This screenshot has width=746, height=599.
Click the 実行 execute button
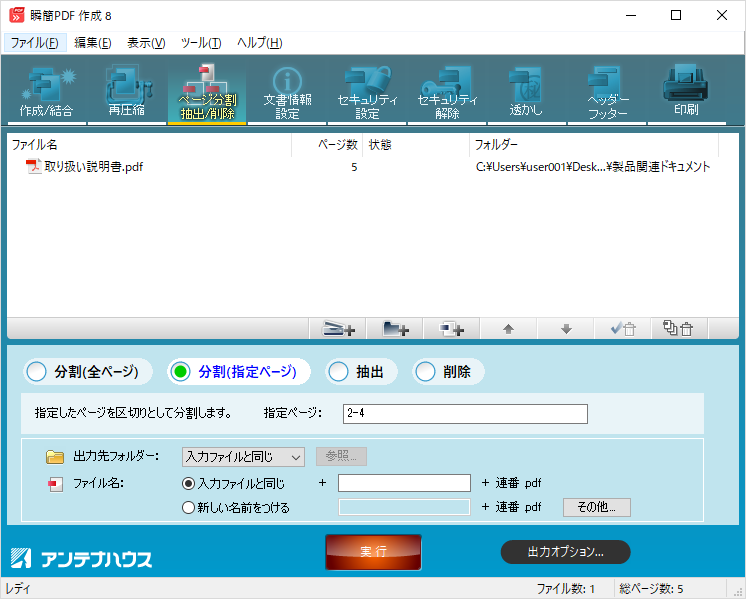pyautogui.click(x=373, y=552)
